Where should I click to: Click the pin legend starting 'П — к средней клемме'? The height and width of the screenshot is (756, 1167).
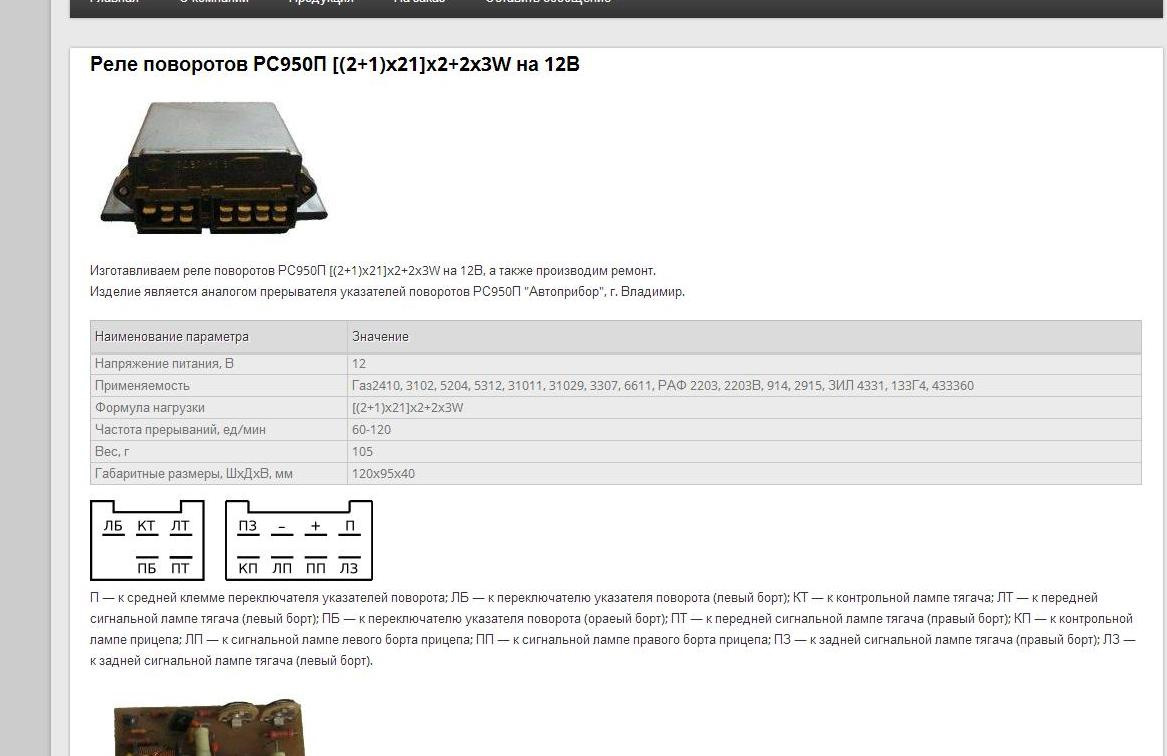(x=613, y=629)
